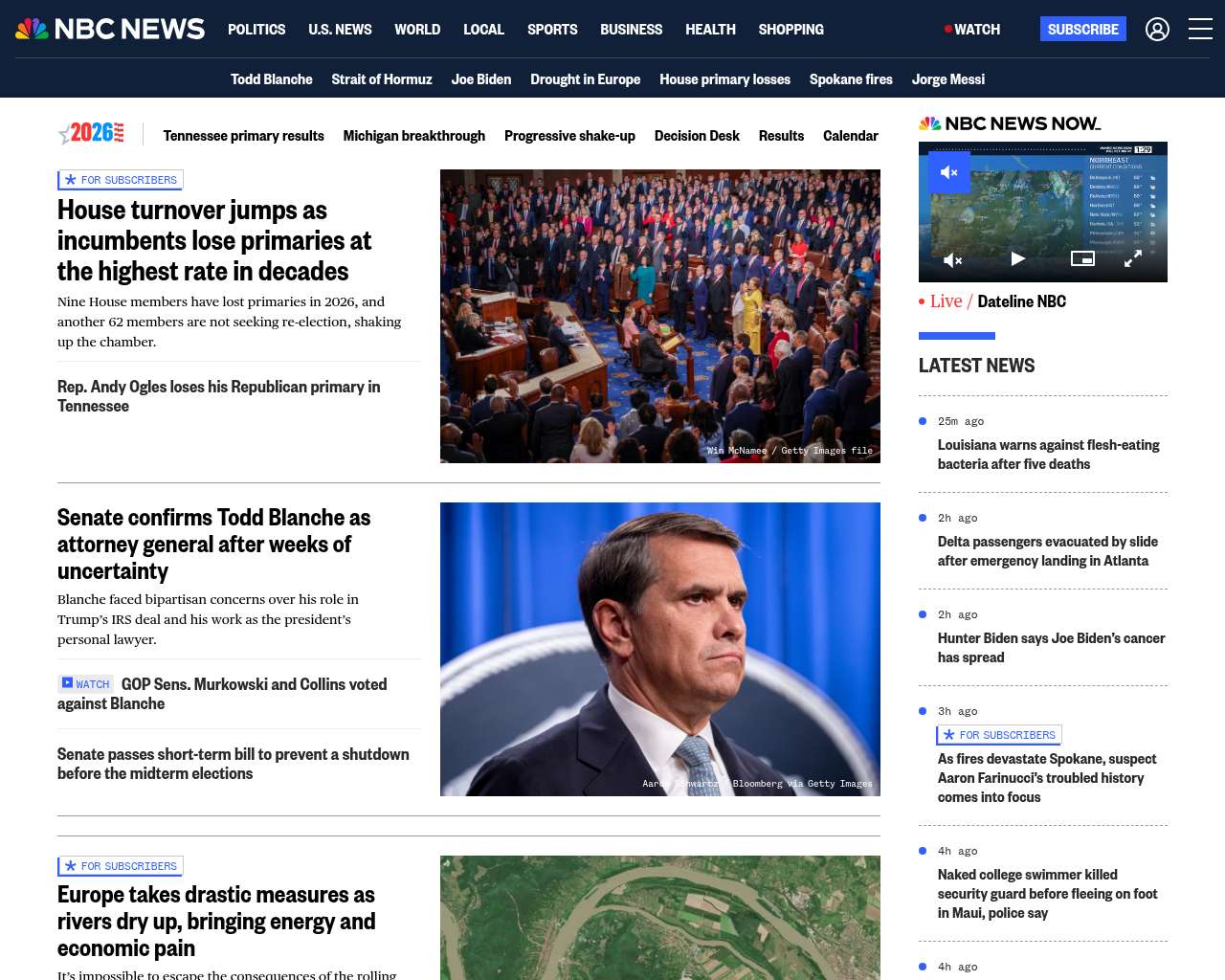The width and height of the screenshot is (1225, 980).
Task: Select the Joe Biden trending topic
Action: coord(481,79)
